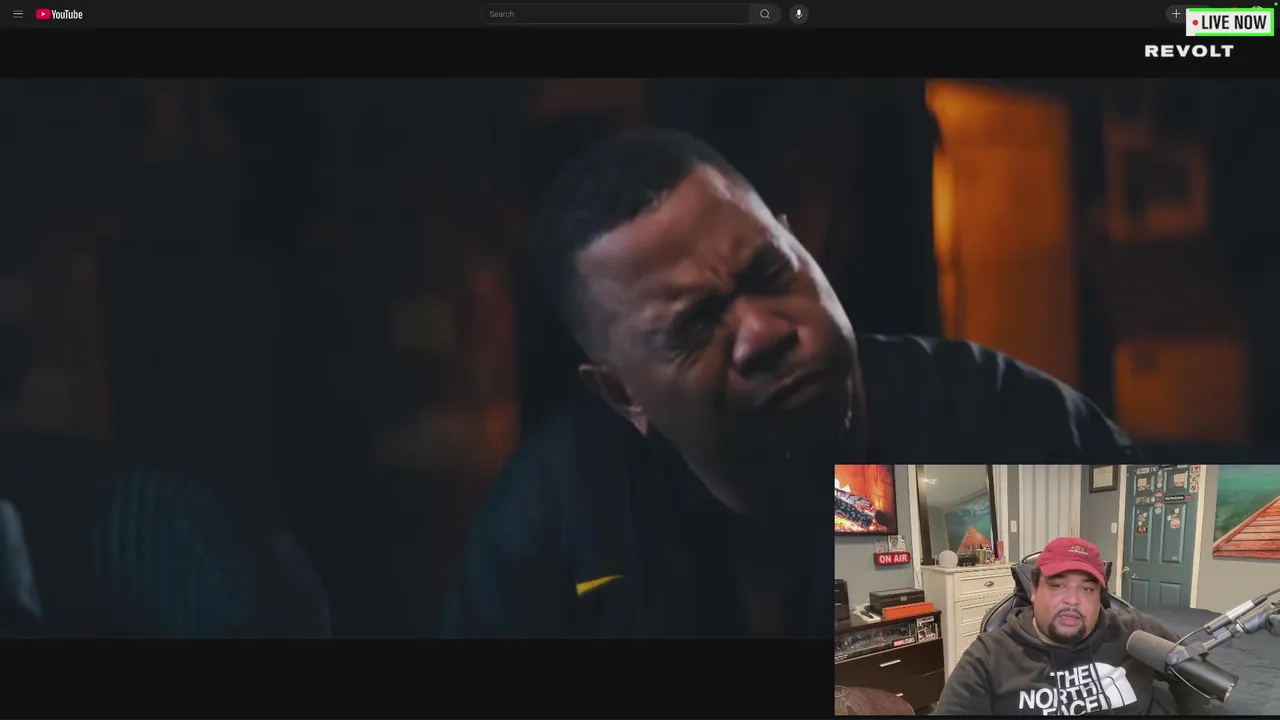Go to YouTube home via logo

[x=59, y=14]
